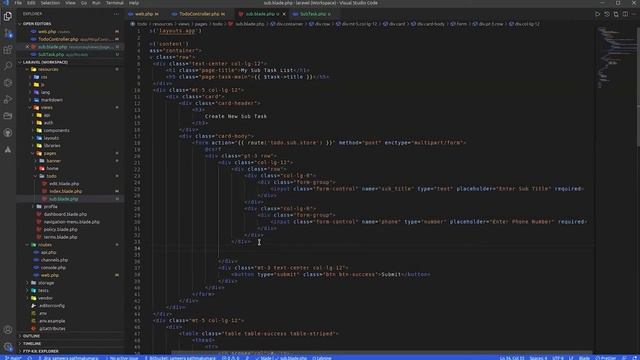Click the Run file play icon
Image resolution: width=640 pixels, height=360 pixels.
click(x=598, y=14)
